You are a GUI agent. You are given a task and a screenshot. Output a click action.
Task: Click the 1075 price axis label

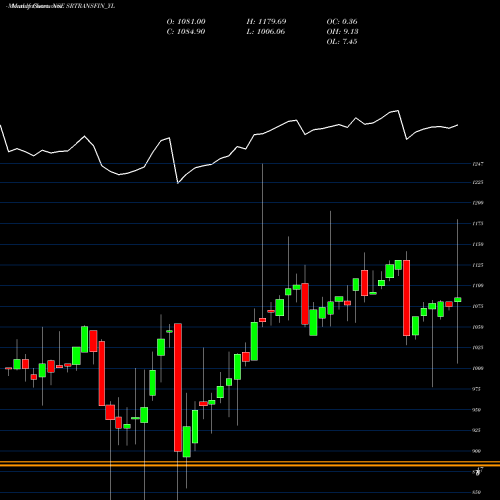[478, 306]
